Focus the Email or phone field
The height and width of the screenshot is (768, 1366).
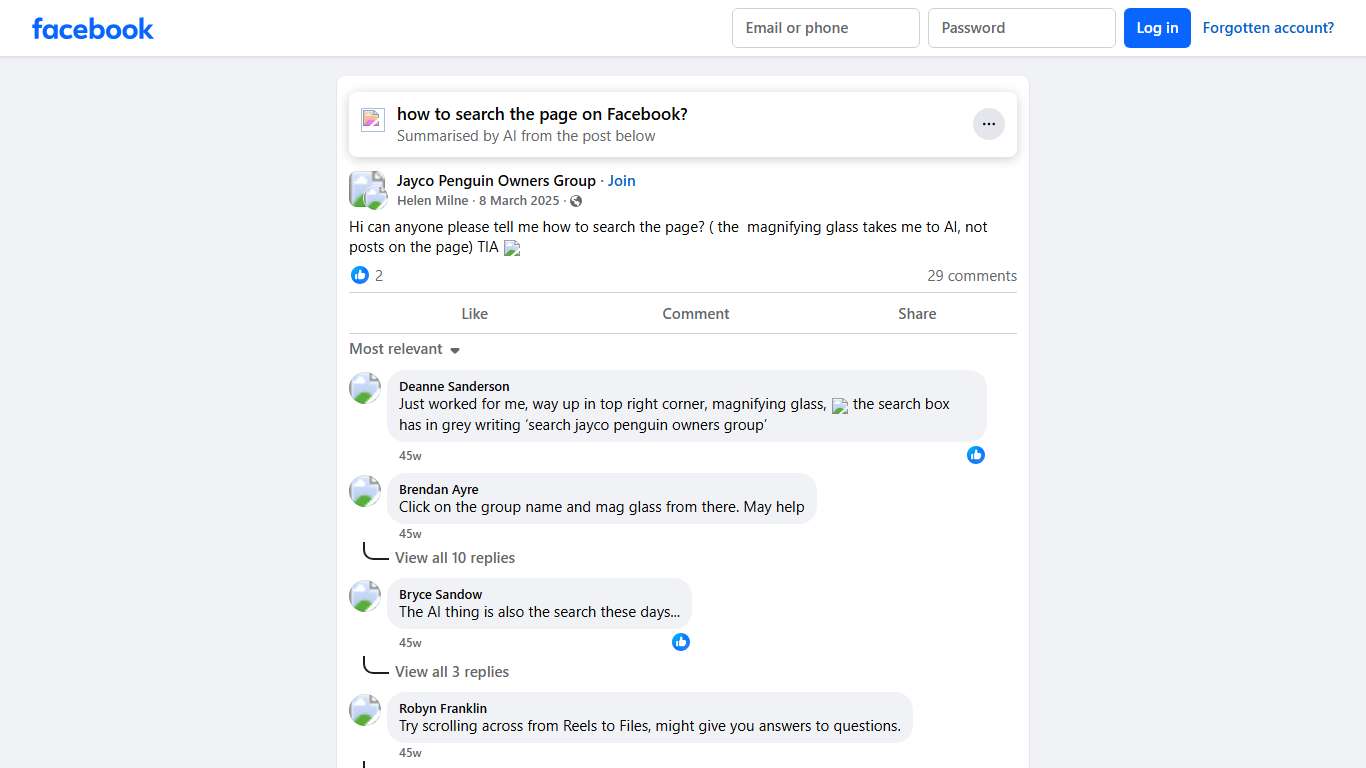(x=825, y=28)
